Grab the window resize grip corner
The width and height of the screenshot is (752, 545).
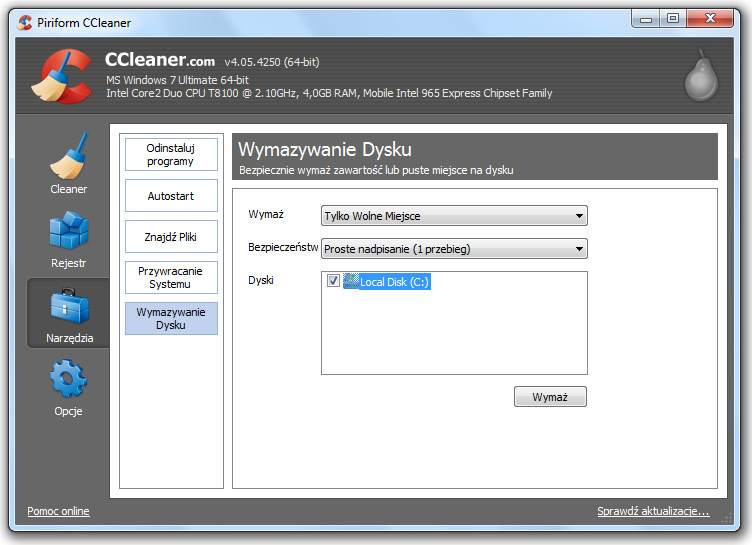click(x=727, y=518)
